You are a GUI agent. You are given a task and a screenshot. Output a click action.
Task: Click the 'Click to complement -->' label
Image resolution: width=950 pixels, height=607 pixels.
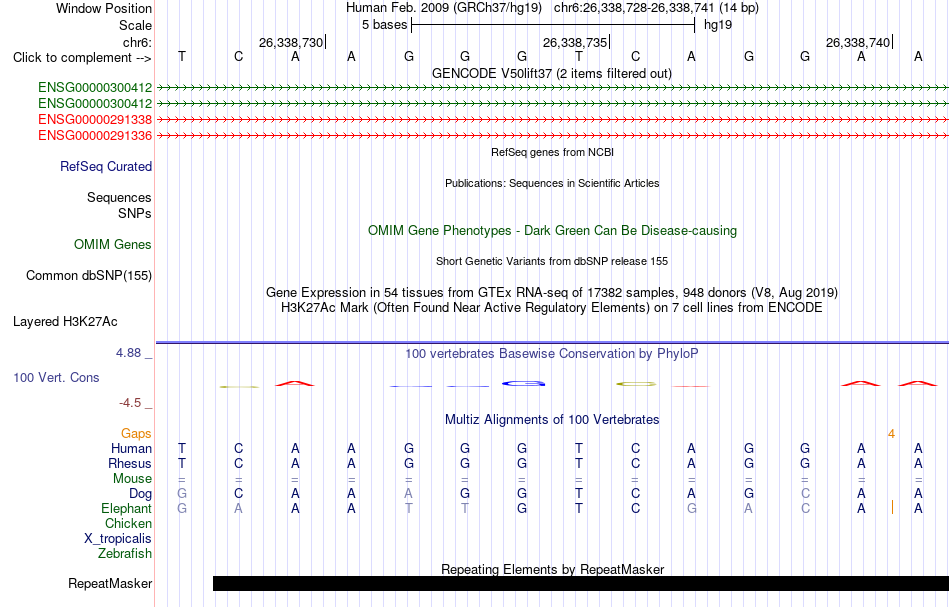[82, 58]
